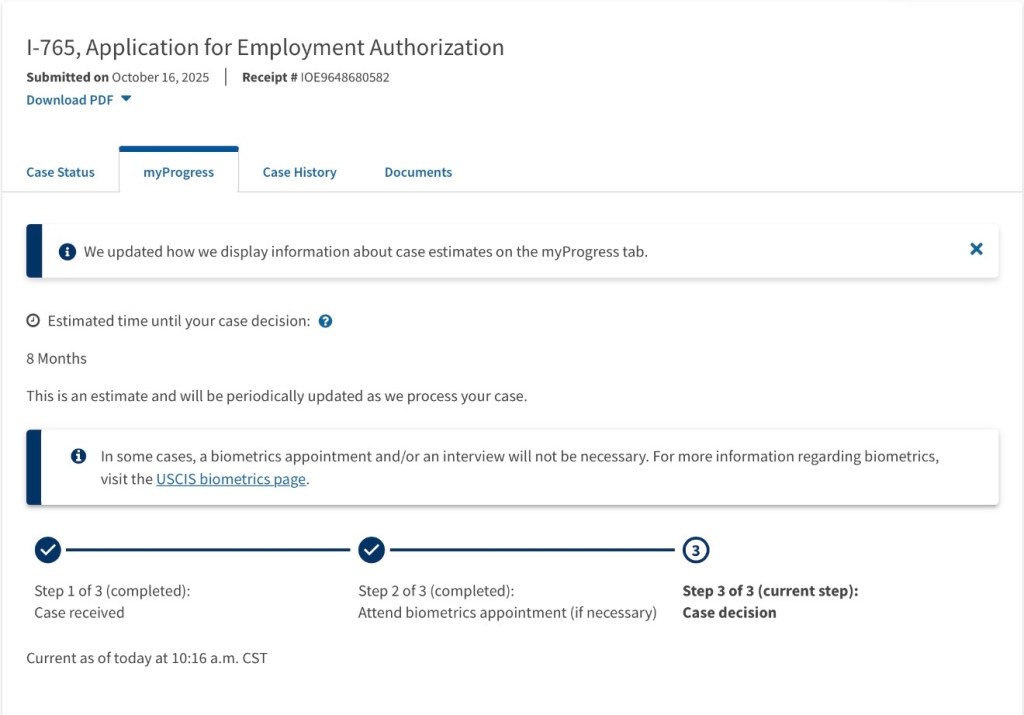Click the Case received step label
The image size is (1024, 715).
(79, 613)
